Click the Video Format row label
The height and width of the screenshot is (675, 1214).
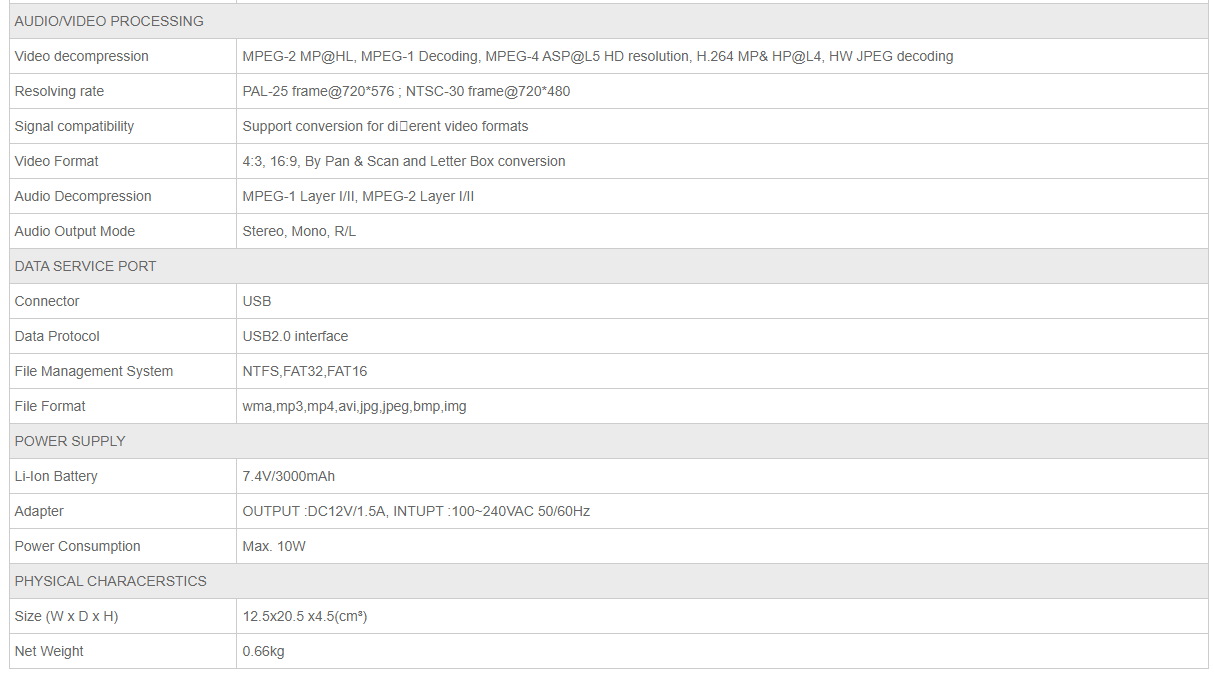57,161
